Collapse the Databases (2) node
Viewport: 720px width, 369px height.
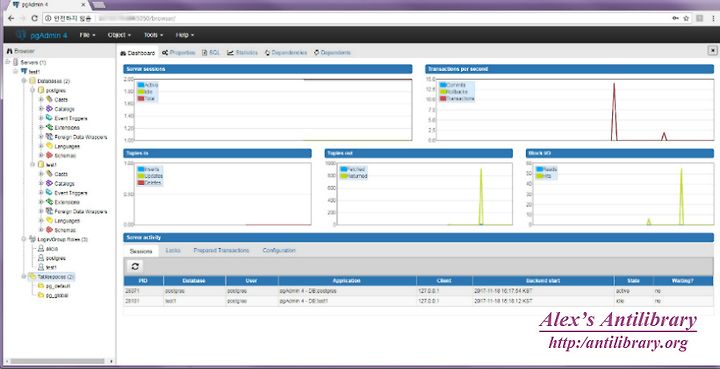coord(24,81)
